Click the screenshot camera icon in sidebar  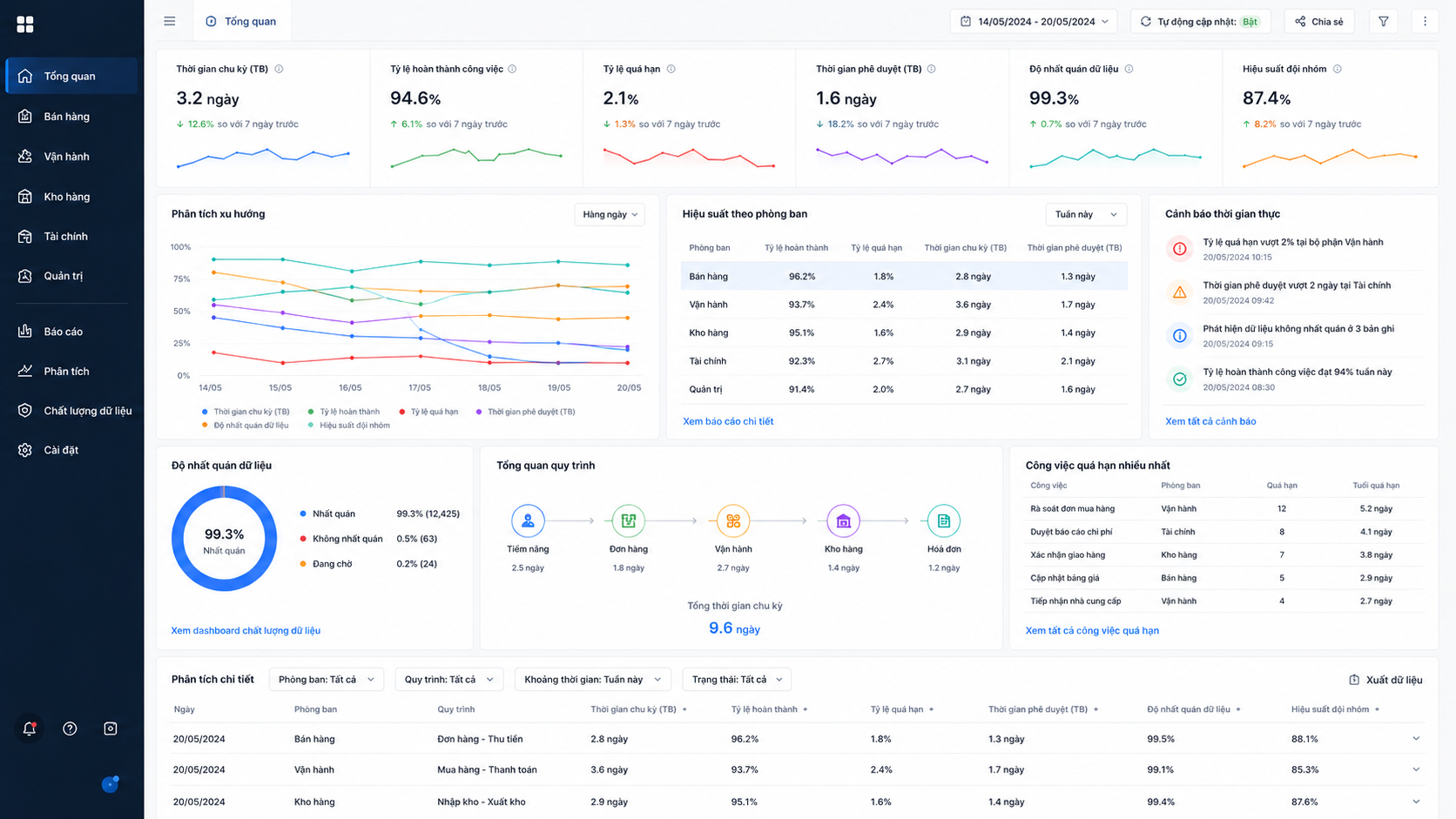click(x=111, y=728)
